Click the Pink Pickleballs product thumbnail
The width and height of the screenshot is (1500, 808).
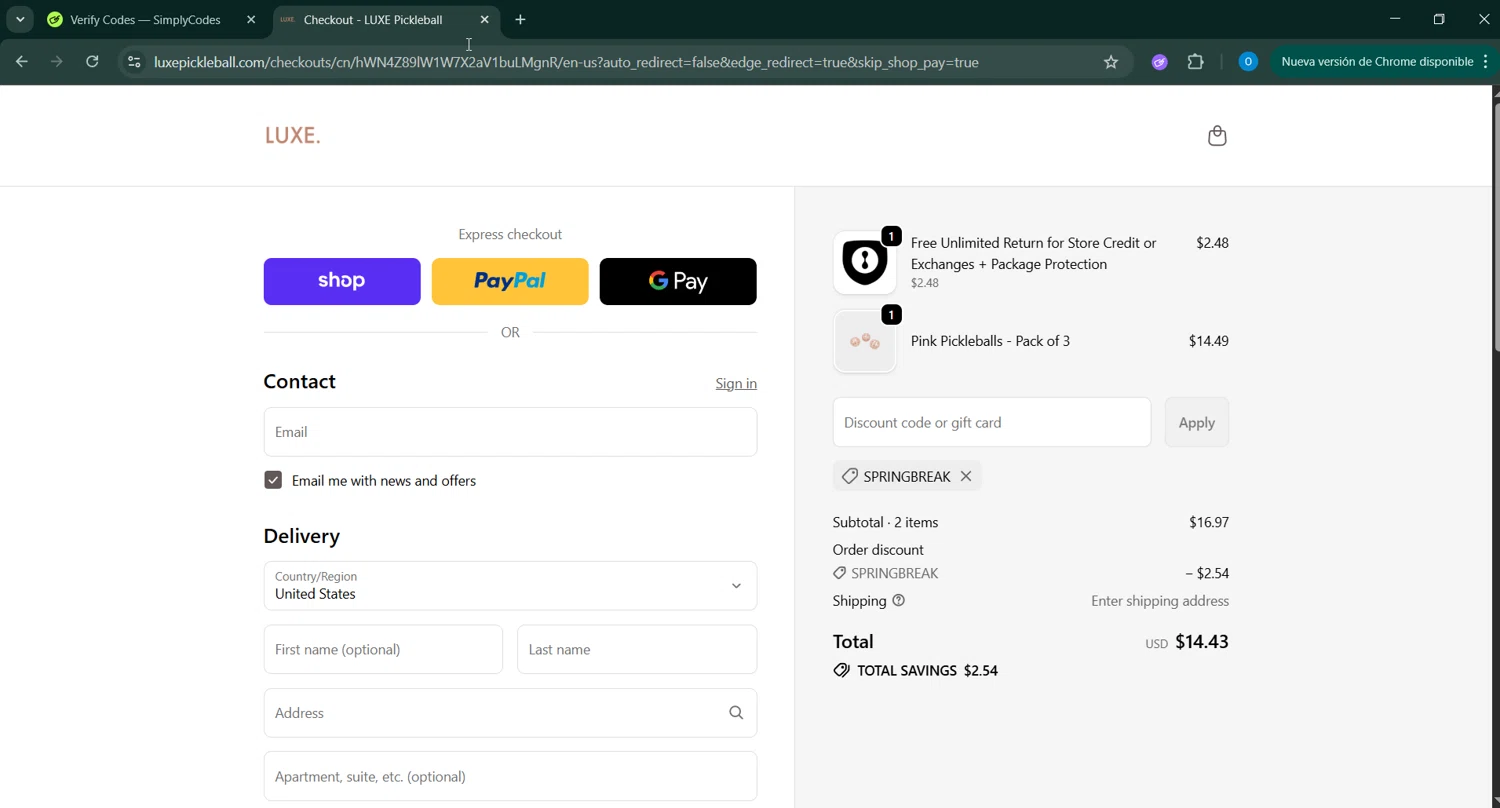click(865, 341)
